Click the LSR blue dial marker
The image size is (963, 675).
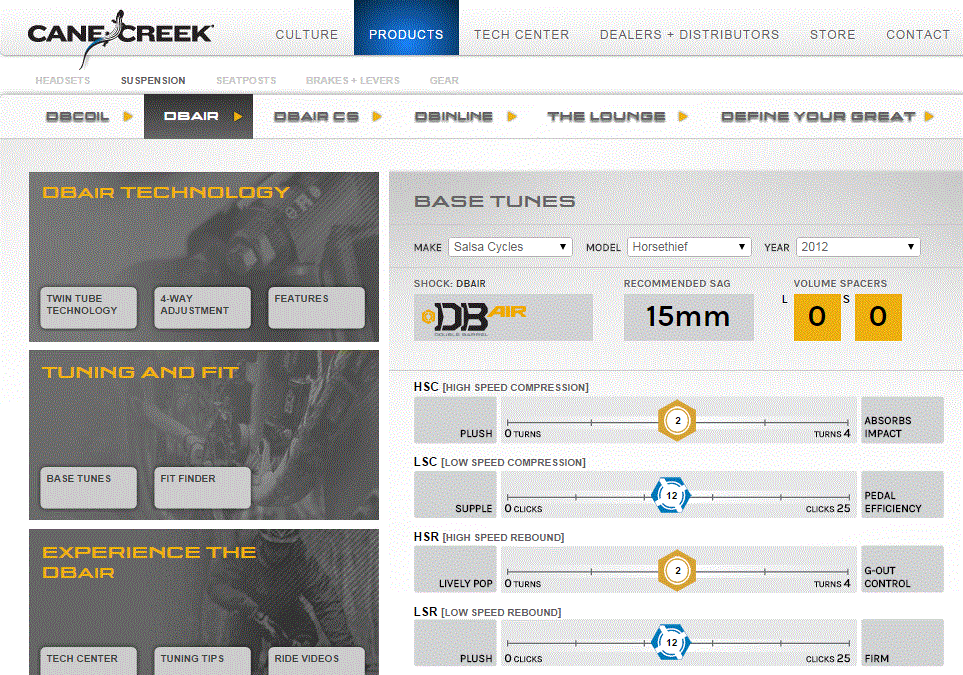pyautogui.click(x=671, y=643)
